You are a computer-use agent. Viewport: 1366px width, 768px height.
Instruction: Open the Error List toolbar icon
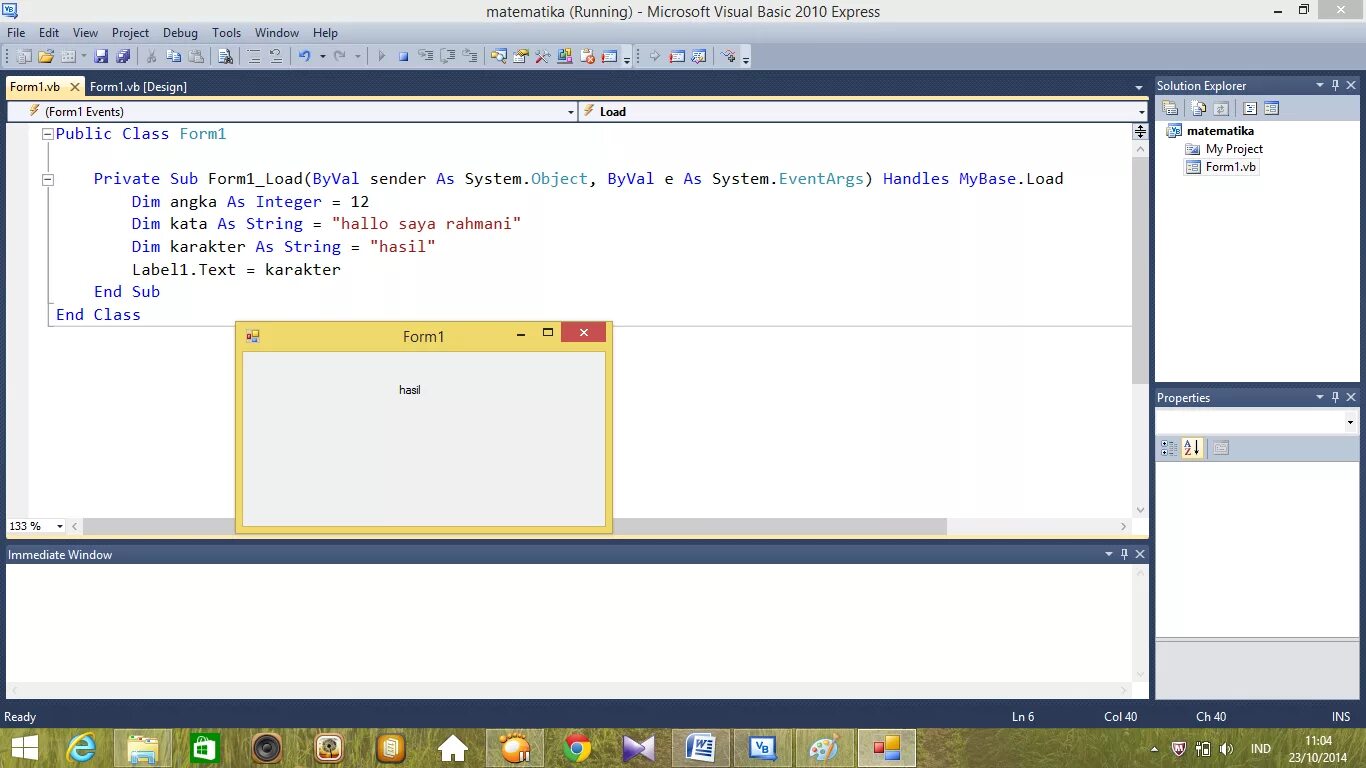click(587, 56)
